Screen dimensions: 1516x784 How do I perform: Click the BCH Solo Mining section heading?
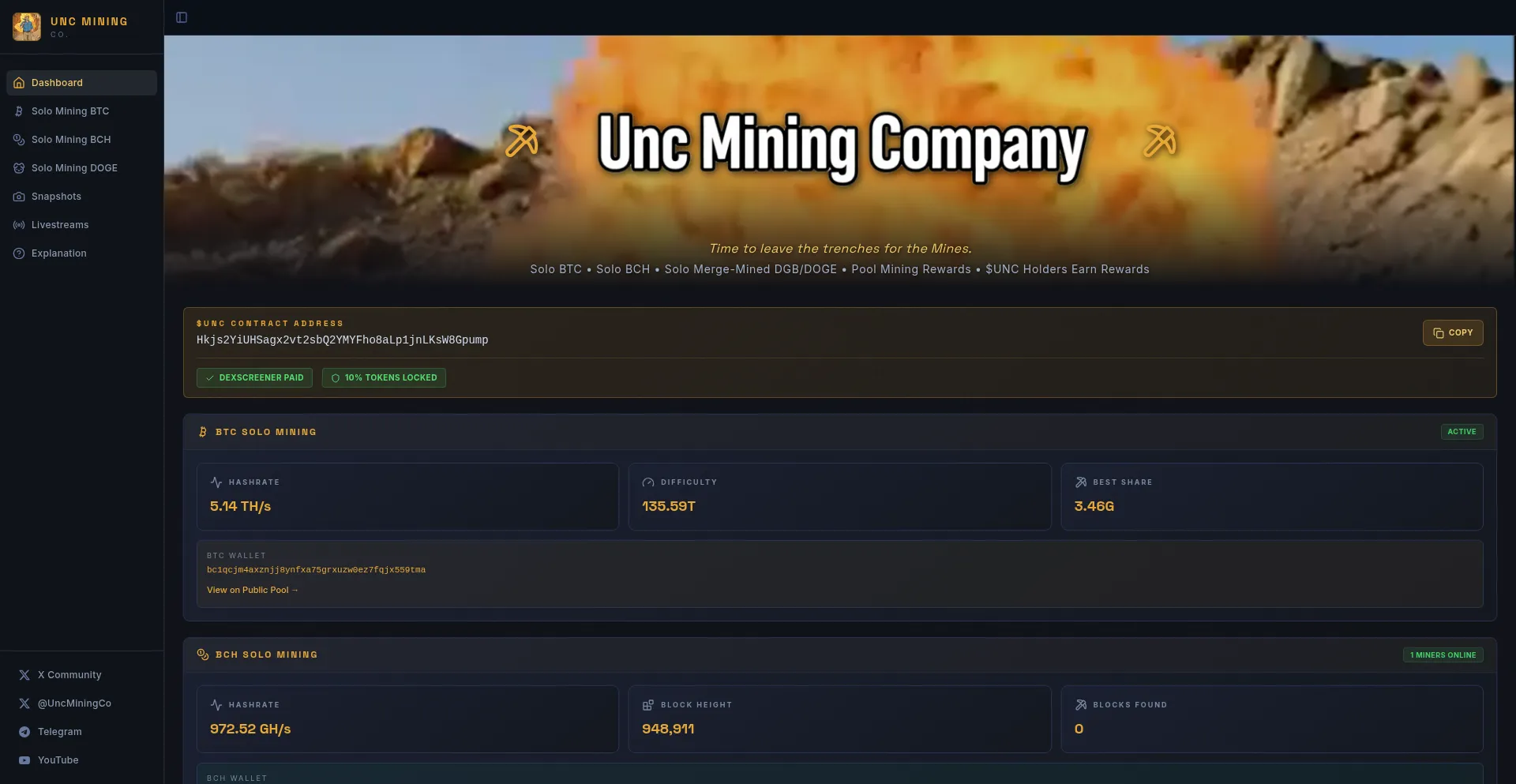[x=267, y=655]
